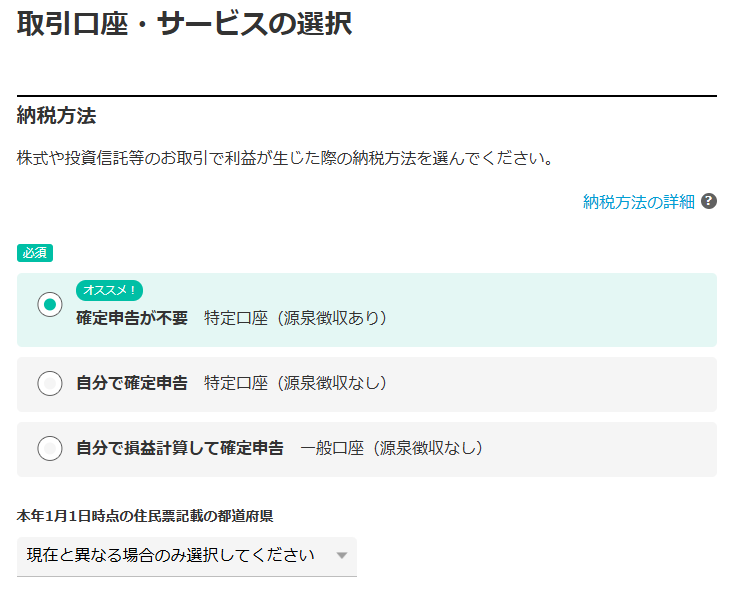Viewport: 753px width, 607px height.
Task: Click the 納税方法 section heading
Action: click(x=57, y=116)
